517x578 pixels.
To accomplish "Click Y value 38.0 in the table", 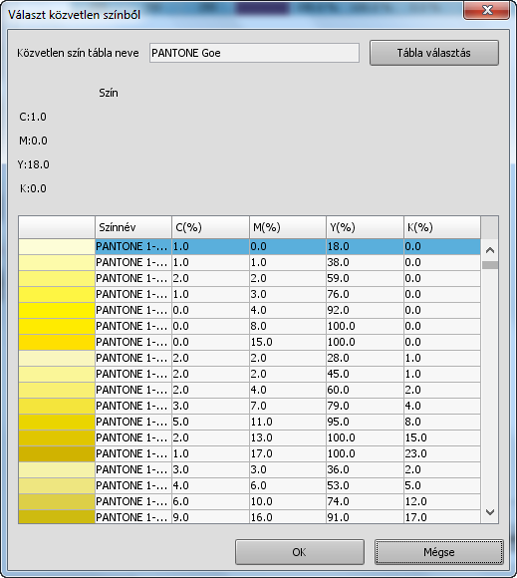I will [365, 262].
